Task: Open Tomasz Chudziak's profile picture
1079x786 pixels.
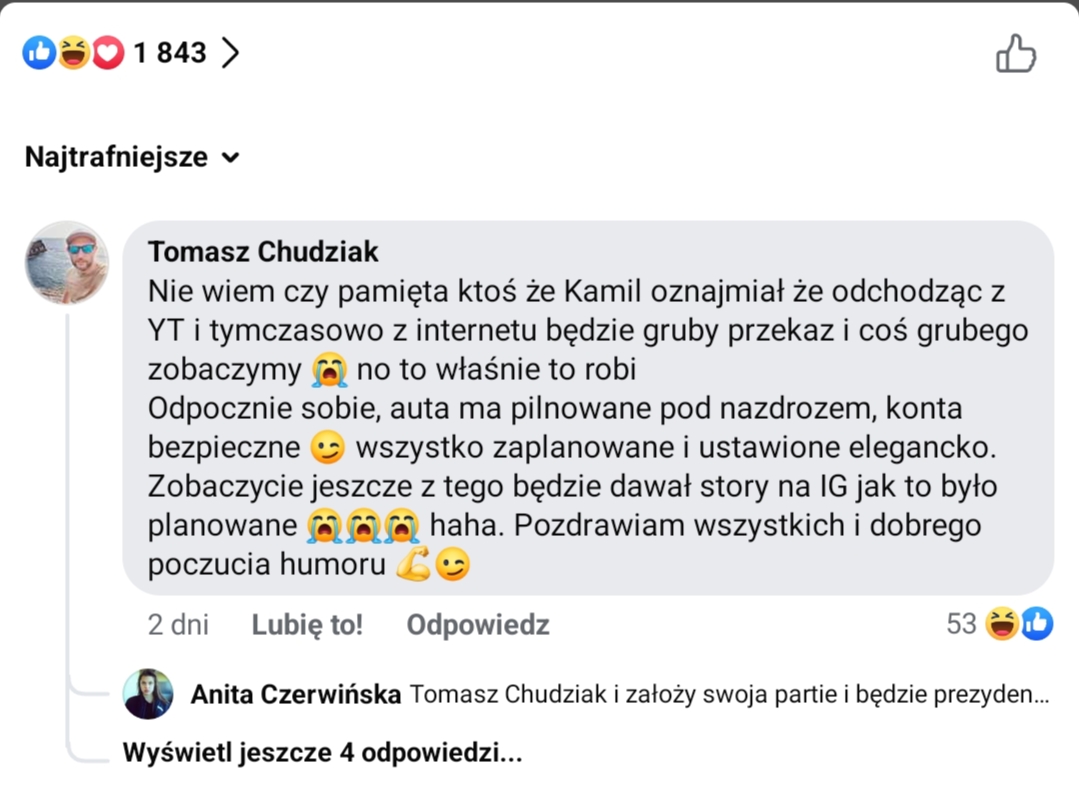Action: 67,262
